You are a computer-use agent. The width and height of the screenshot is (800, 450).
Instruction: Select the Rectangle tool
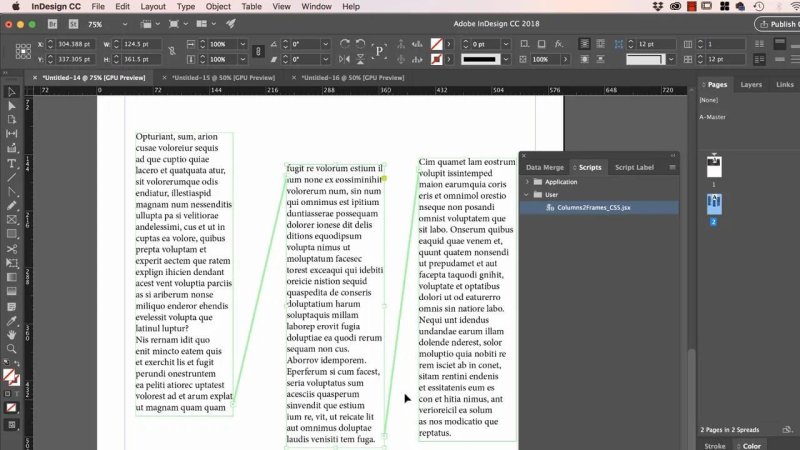tap(11, 234)
